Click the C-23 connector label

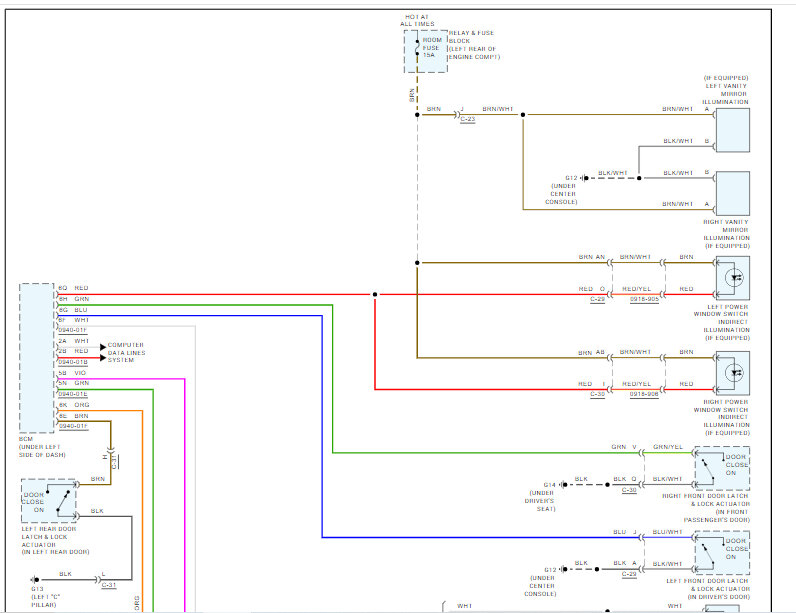click(x=467, y=119)
